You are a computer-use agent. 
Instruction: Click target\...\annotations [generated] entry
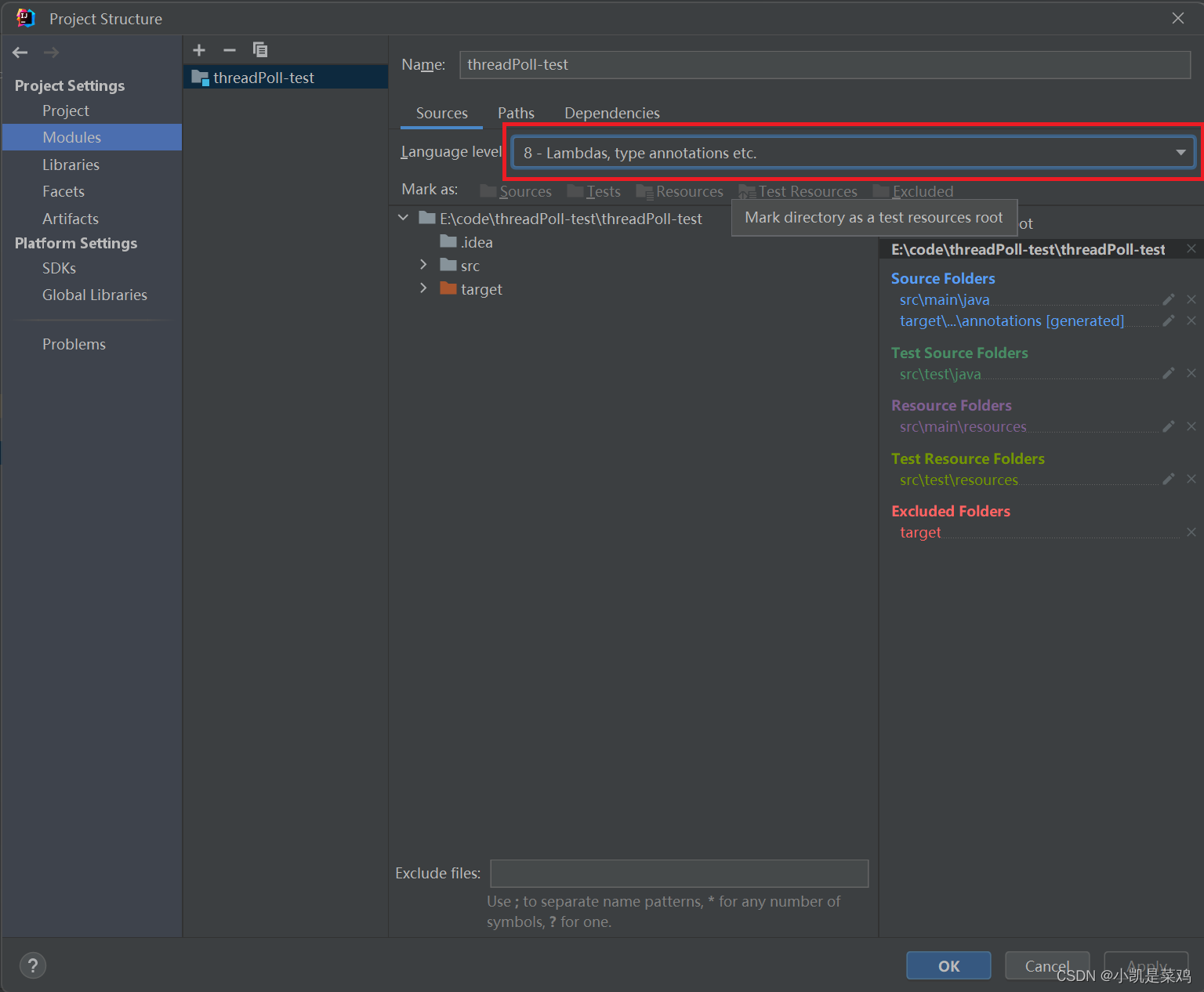(x=1012, y=320)
